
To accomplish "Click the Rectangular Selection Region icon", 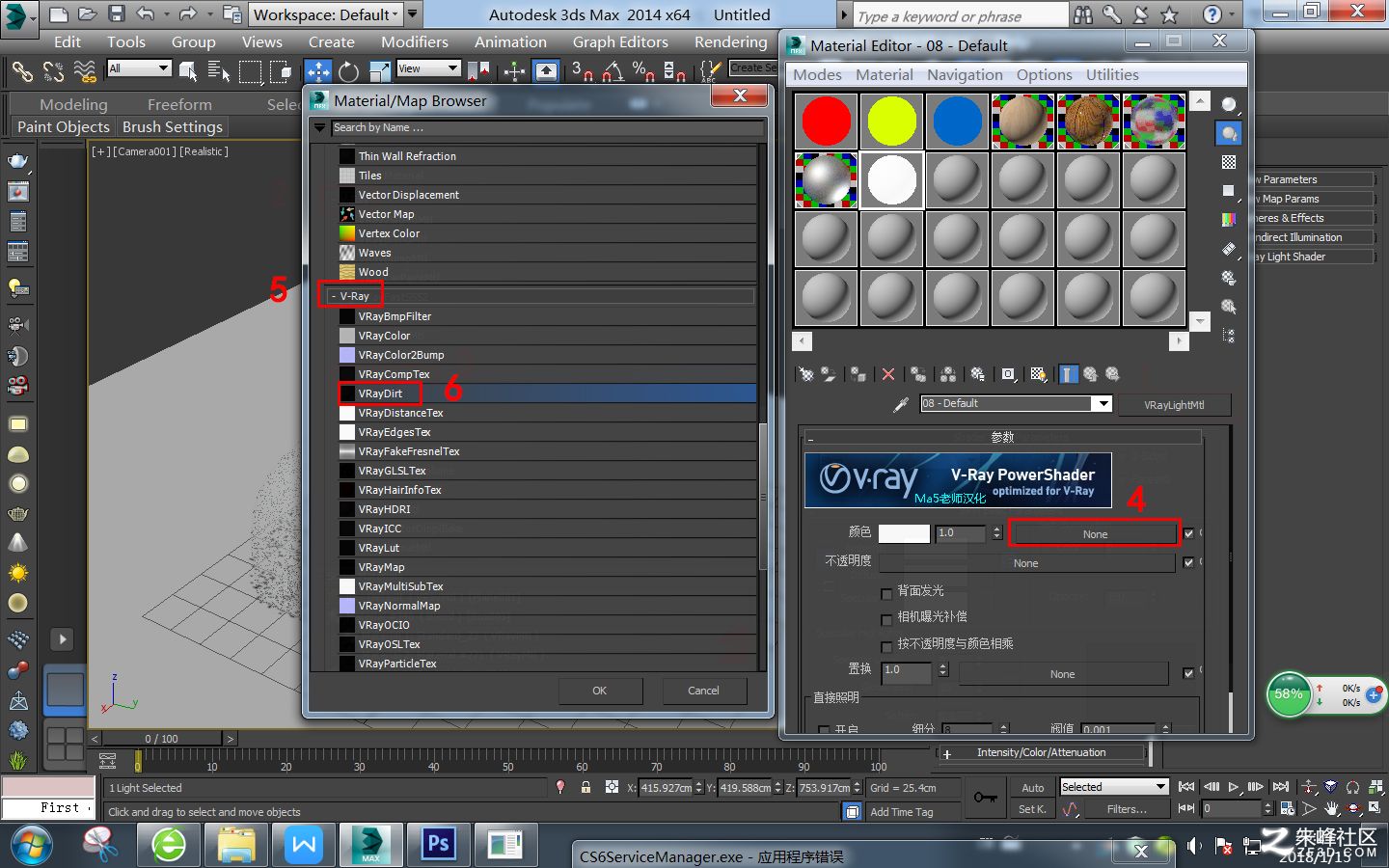I will click(x=251, y=71).
